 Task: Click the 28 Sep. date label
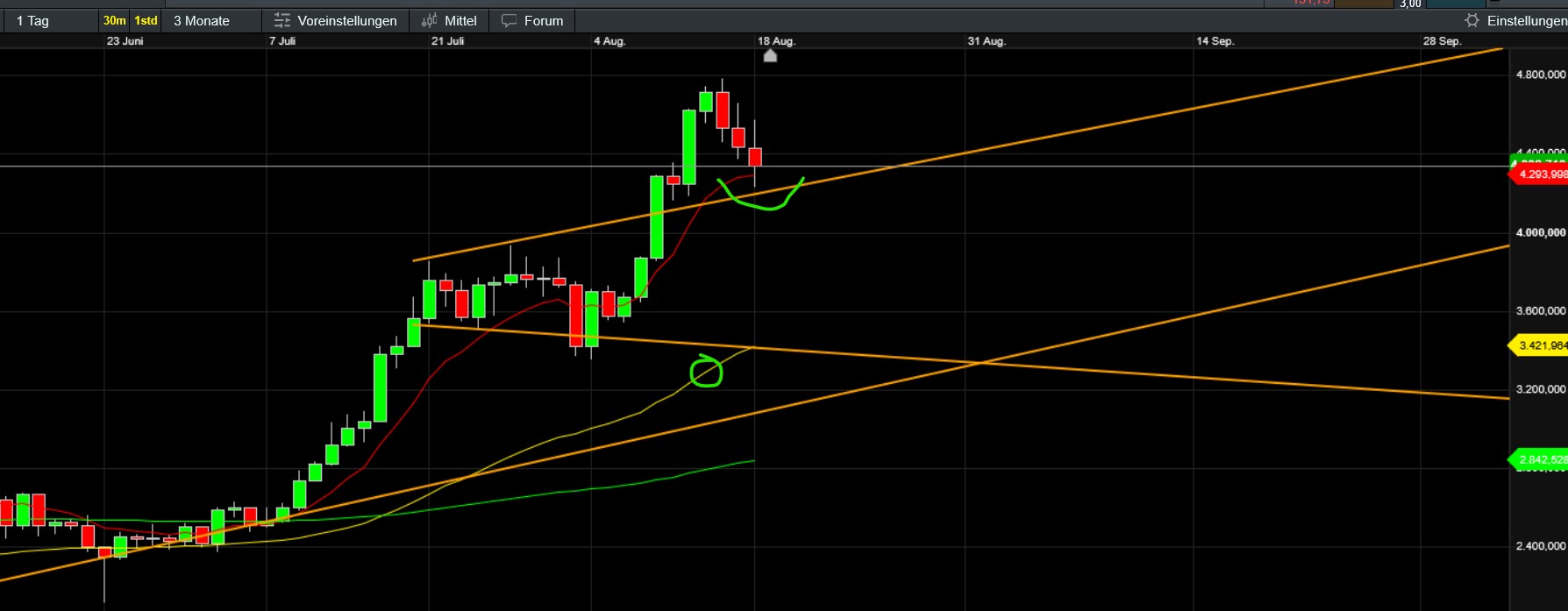coord(1443,41)
